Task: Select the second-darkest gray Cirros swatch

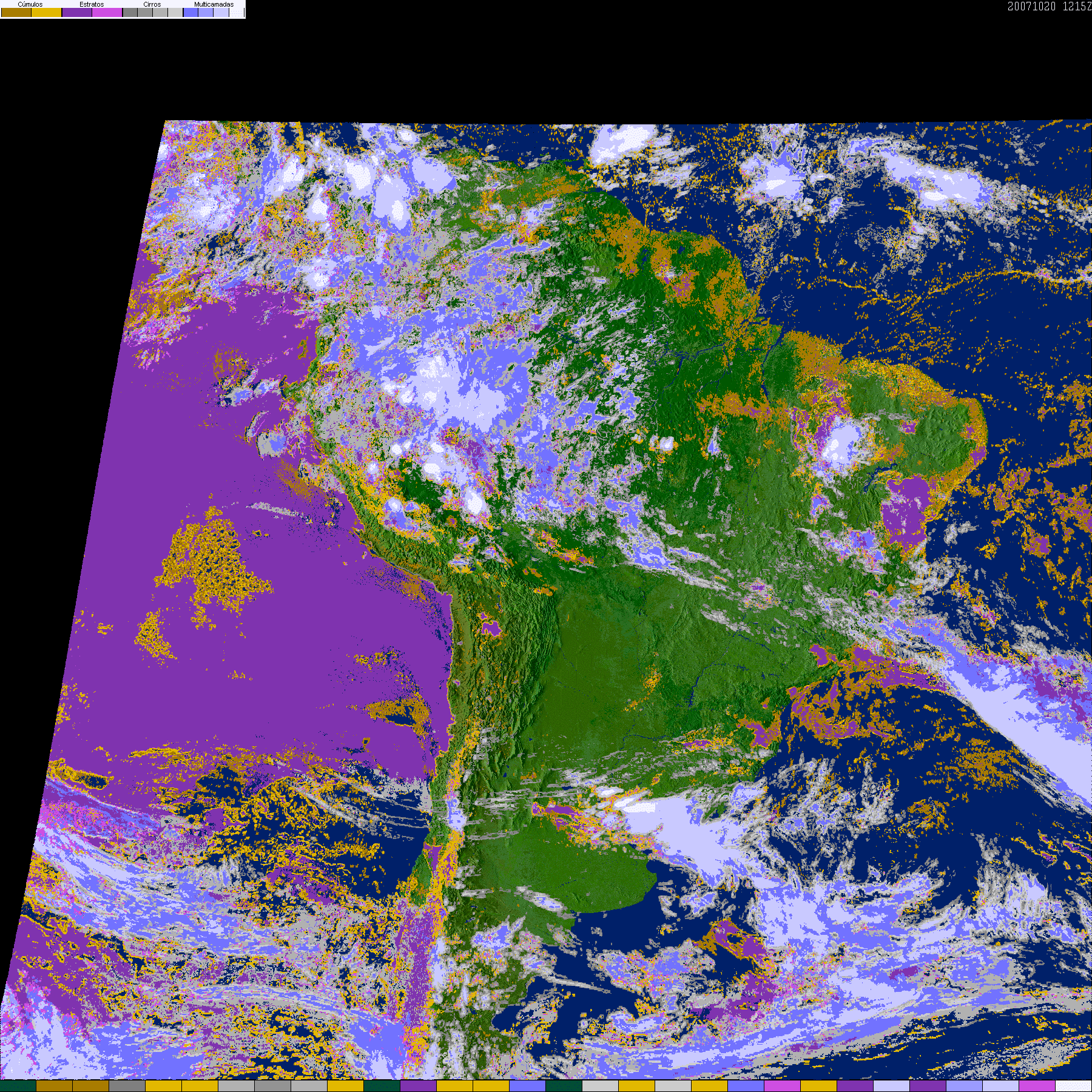Action: 145,13
